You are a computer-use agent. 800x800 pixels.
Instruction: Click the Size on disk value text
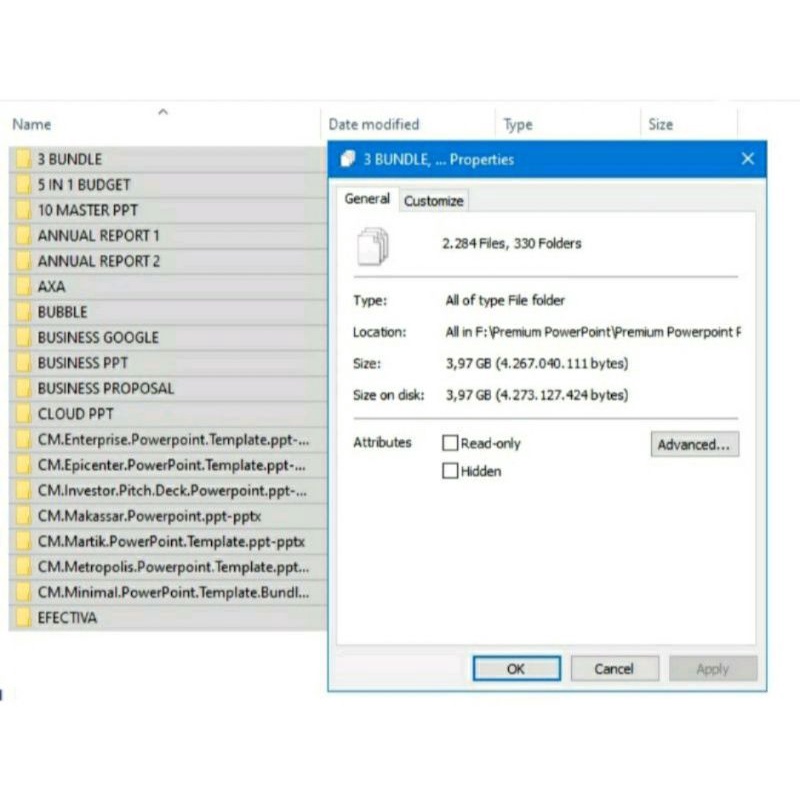click(537, 395)
